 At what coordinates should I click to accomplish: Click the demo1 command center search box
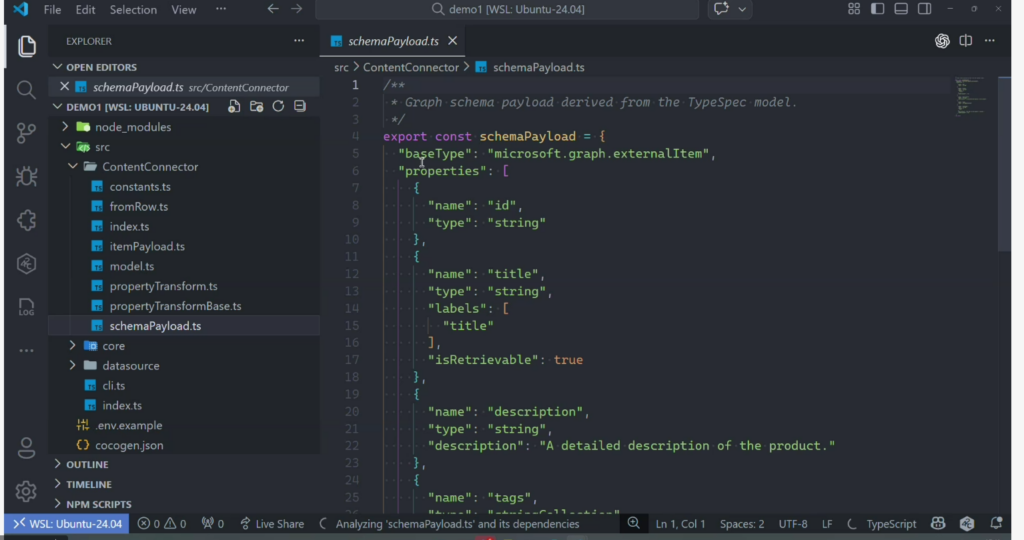coord(507,10)
